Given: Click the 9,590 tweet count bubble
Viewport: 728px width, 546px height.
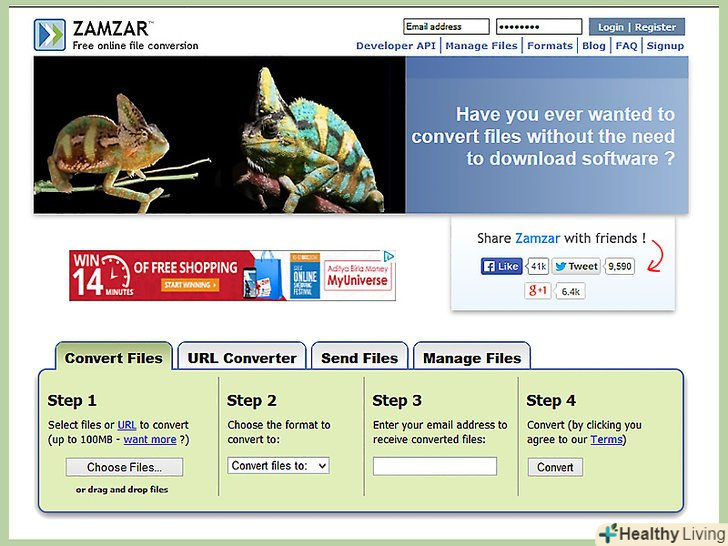Looking at the screenshot, I should click(620, 266).
